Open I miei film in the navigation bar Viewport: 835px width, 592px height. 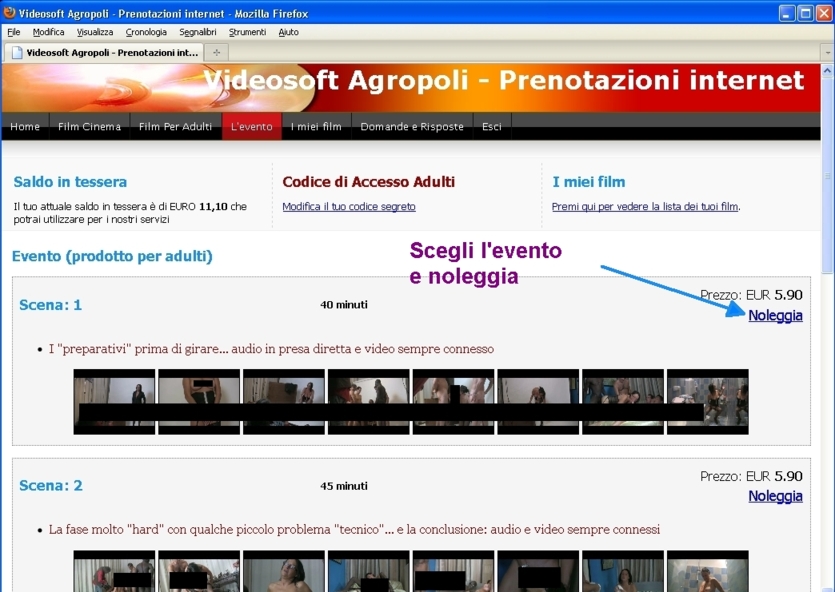[x=316, y=127]
